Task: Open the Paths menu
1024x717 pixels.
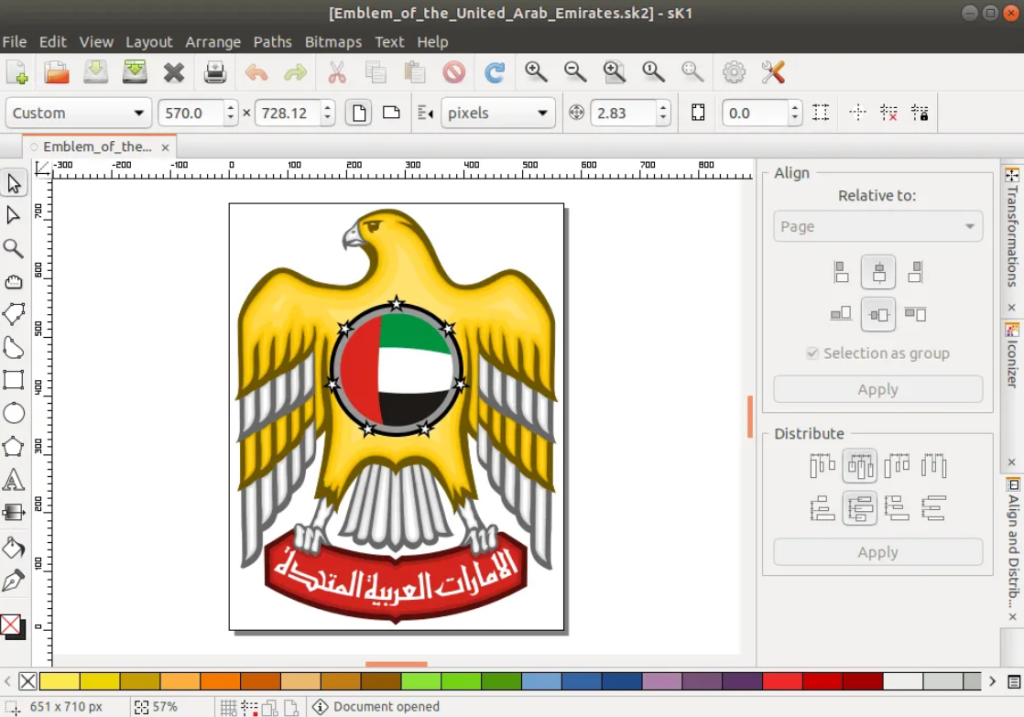Action: click(x=272, y=42)
